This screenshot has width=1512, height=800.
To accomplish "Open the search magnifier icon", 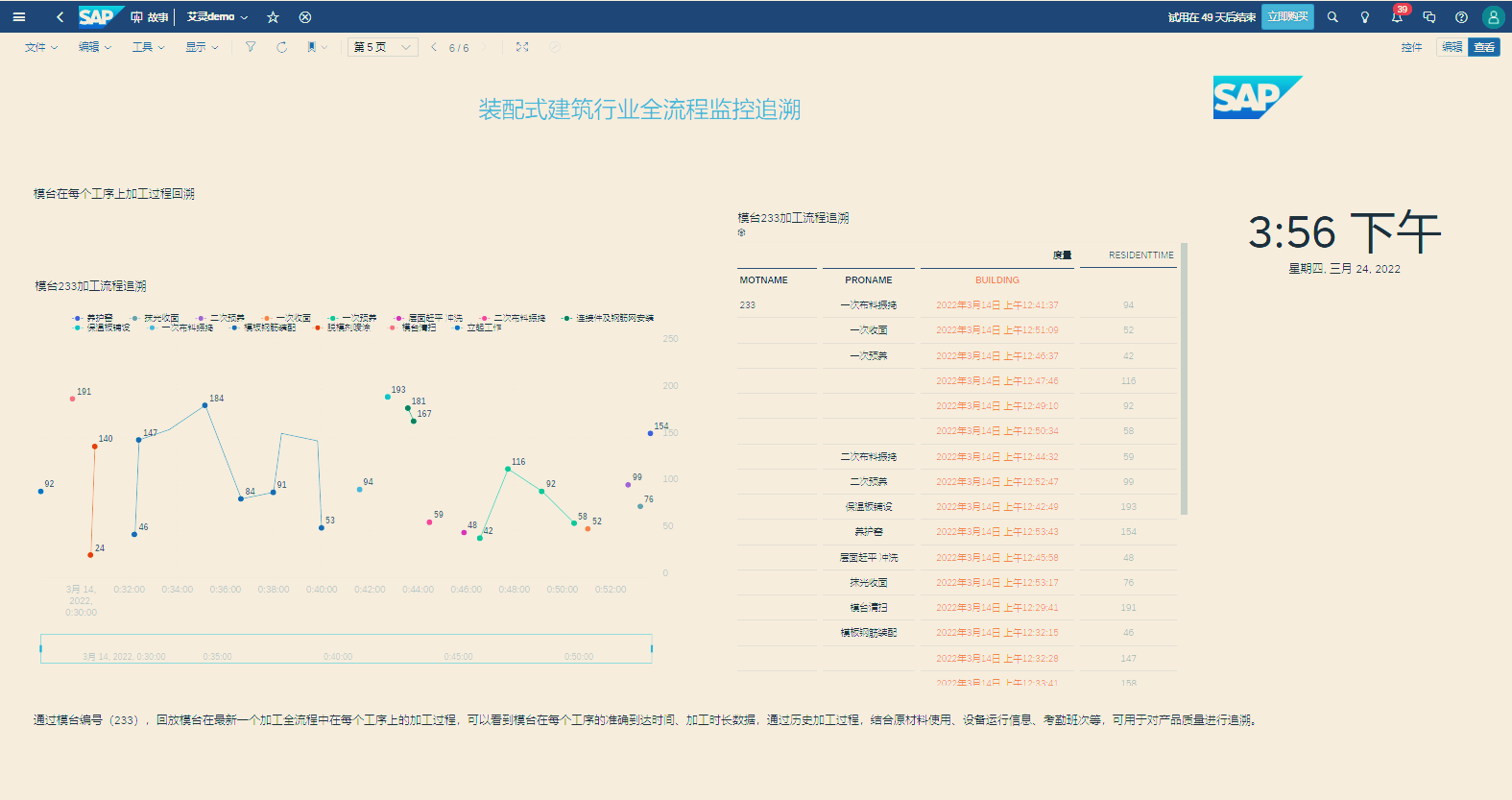I will coord(1332,17).
